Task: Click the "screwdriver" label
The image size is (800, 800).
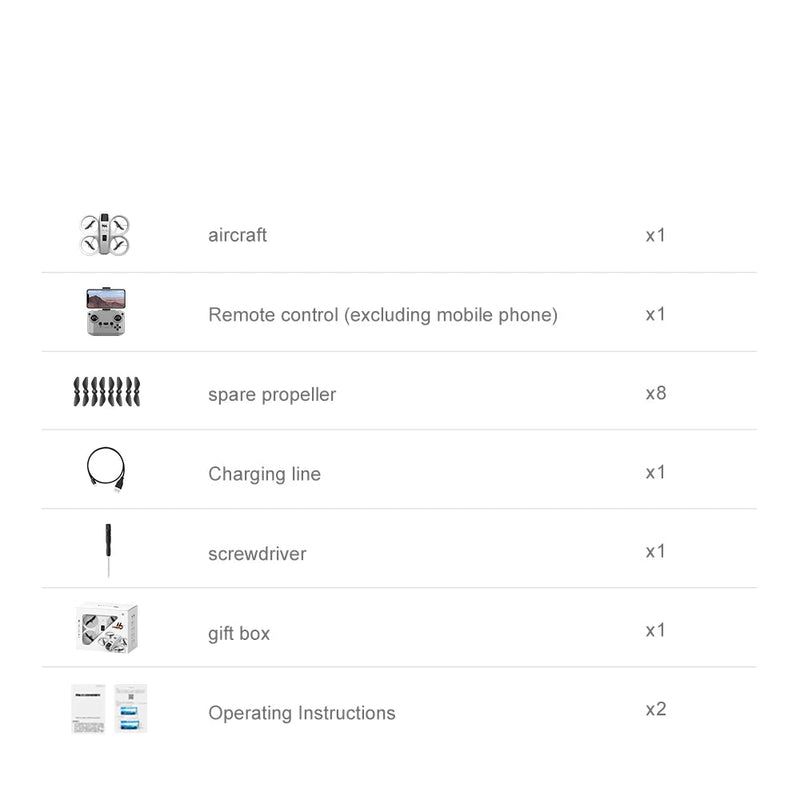Action: coord(257,553)
